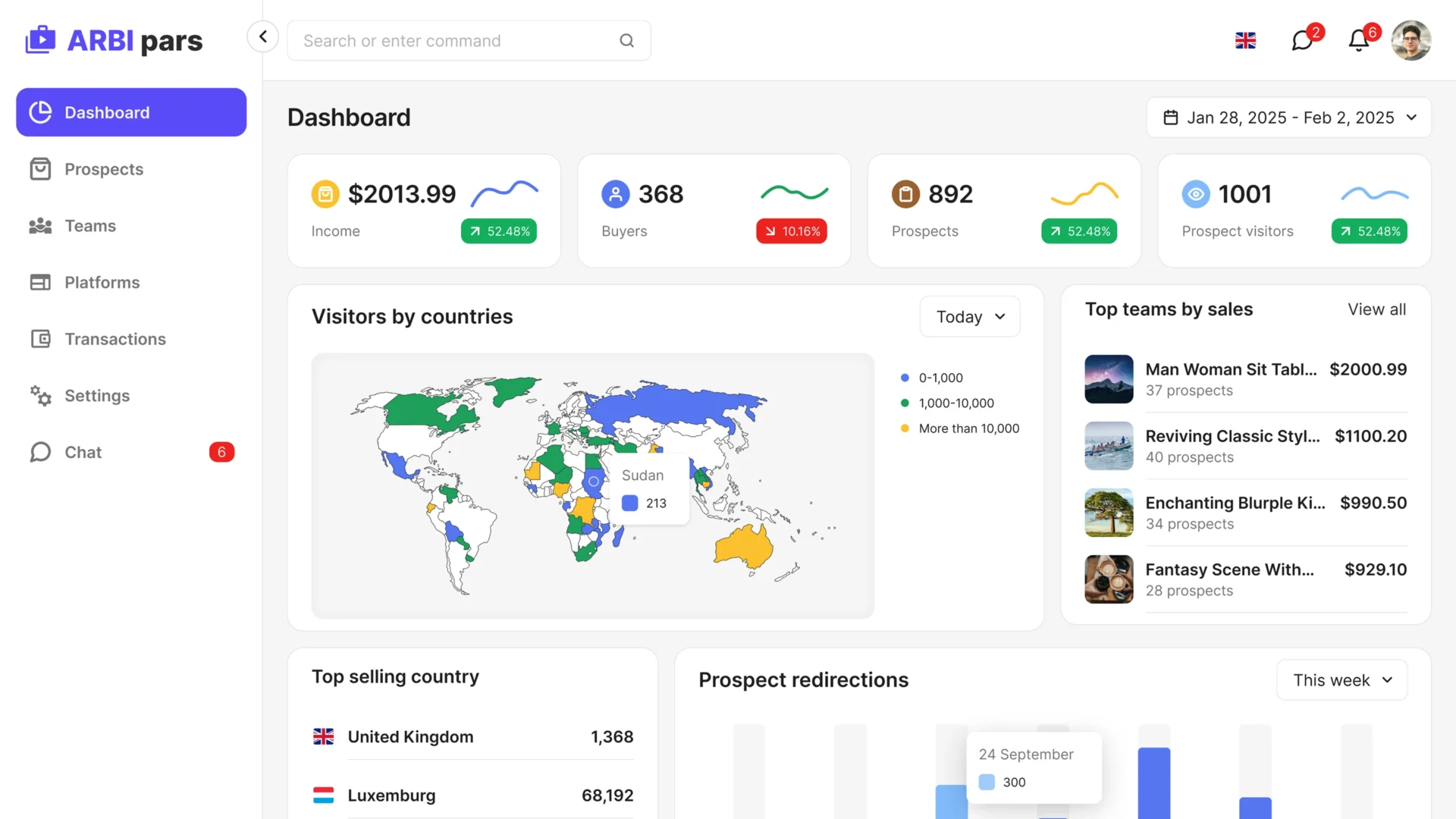Click the Prospects bag icon in sidebar
1456x819 pixels.
click(x=40, y=169)
